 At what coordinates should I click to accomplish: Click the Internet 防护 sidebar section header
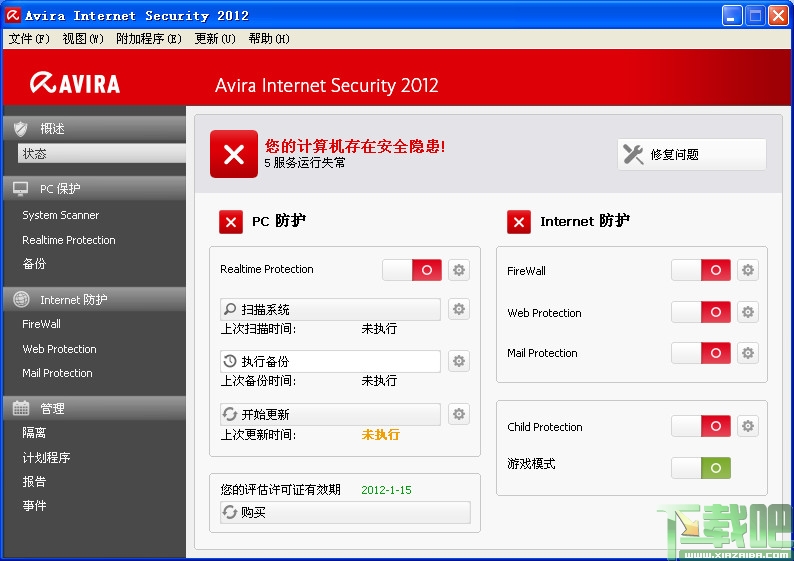click(x=95, y=299)
